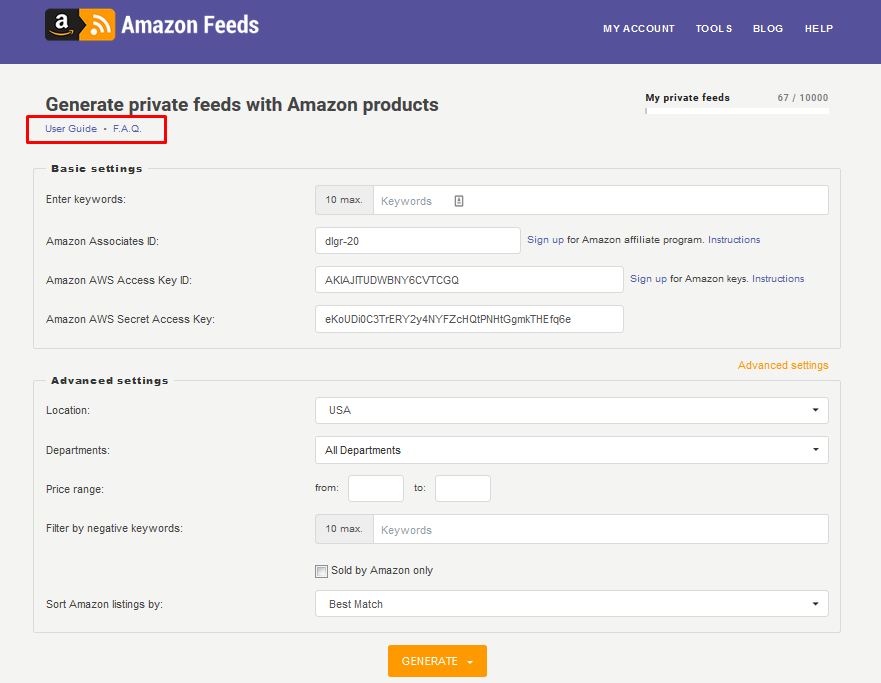Focus the Amazon Associates ID field
The image size is (881, 683).
[x=417, y=240]
